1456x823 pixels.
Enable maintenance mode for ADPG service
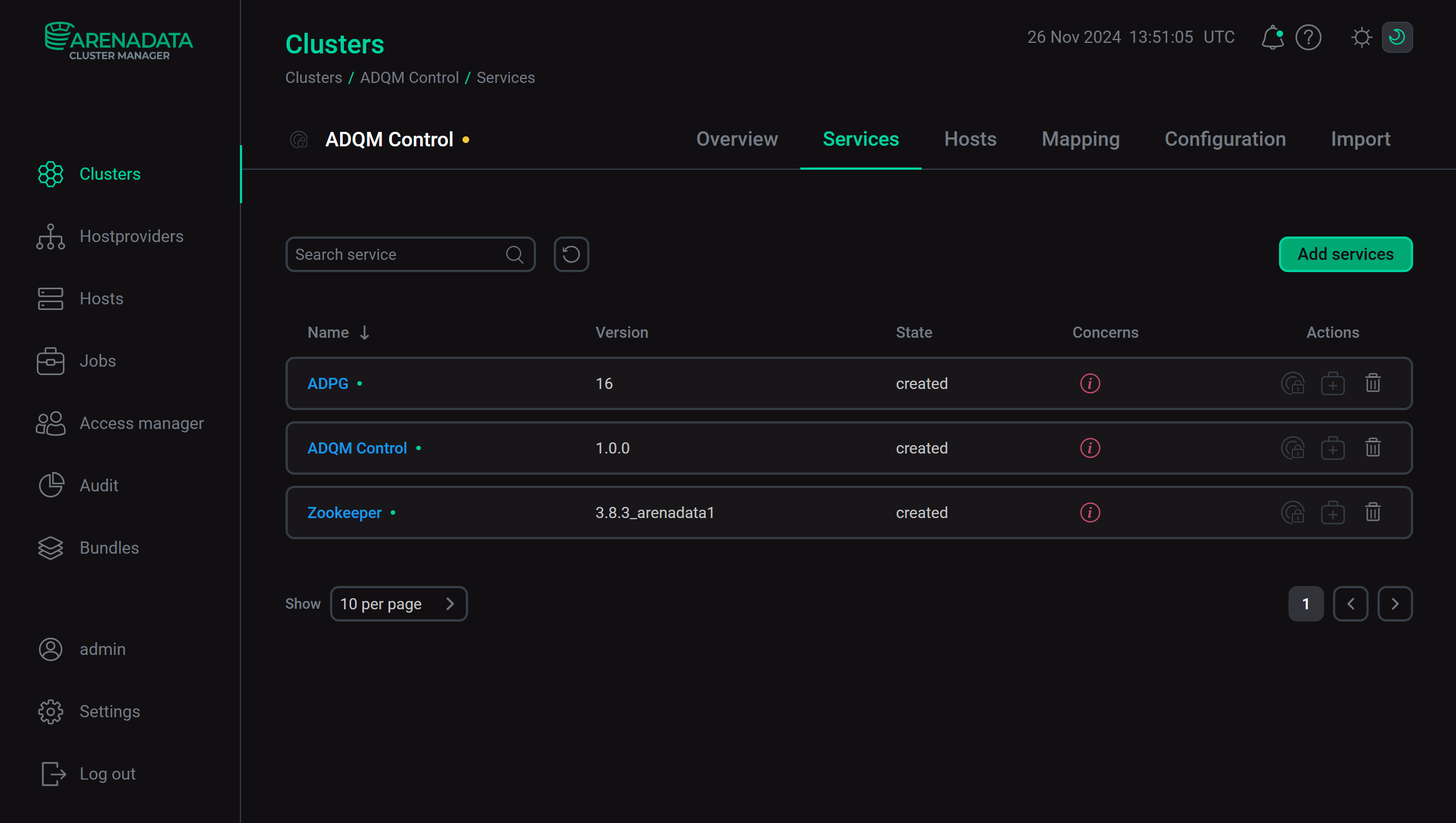click(x=1295, y=383)
